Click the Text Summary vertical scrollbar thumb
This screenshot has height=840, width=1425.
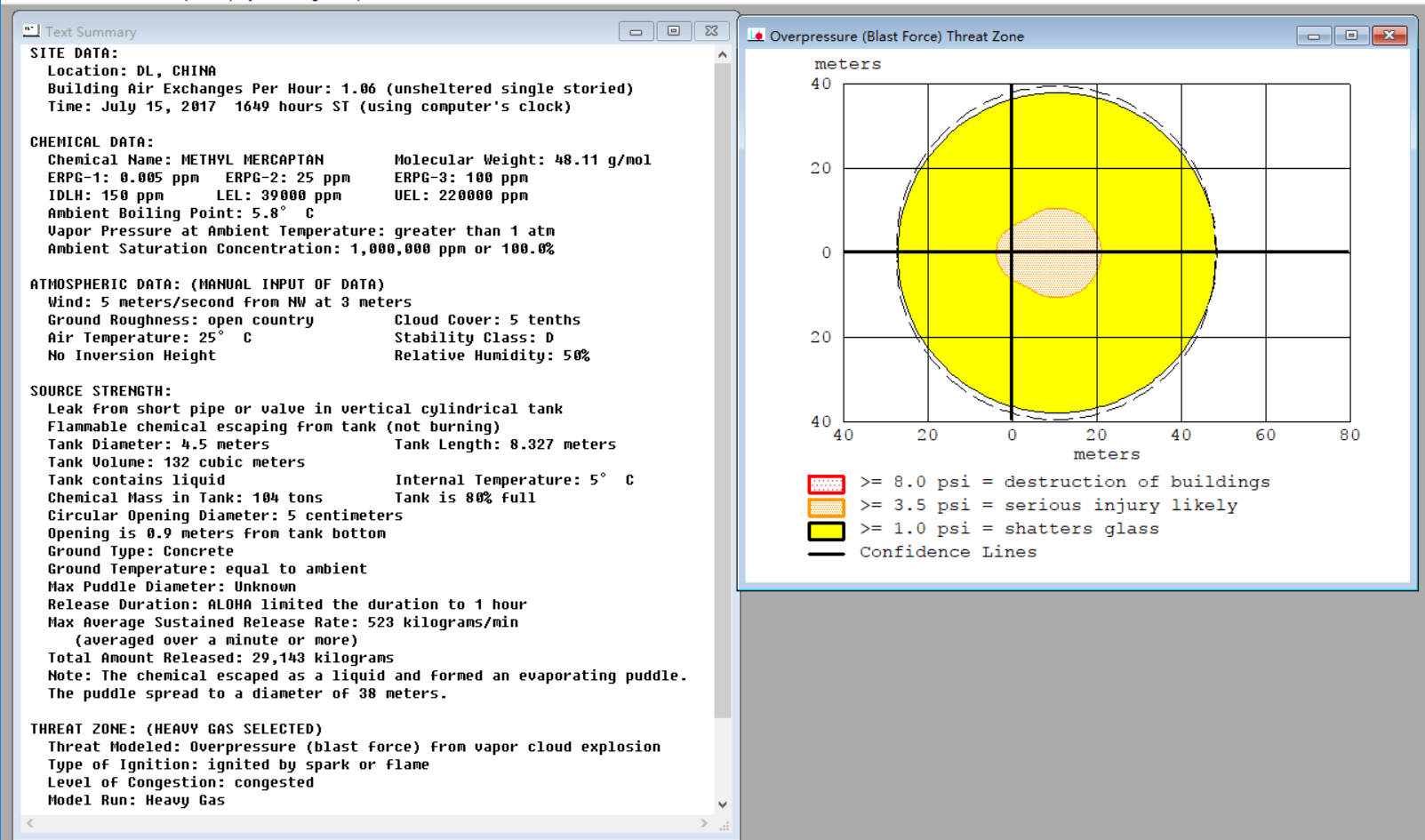723,390
